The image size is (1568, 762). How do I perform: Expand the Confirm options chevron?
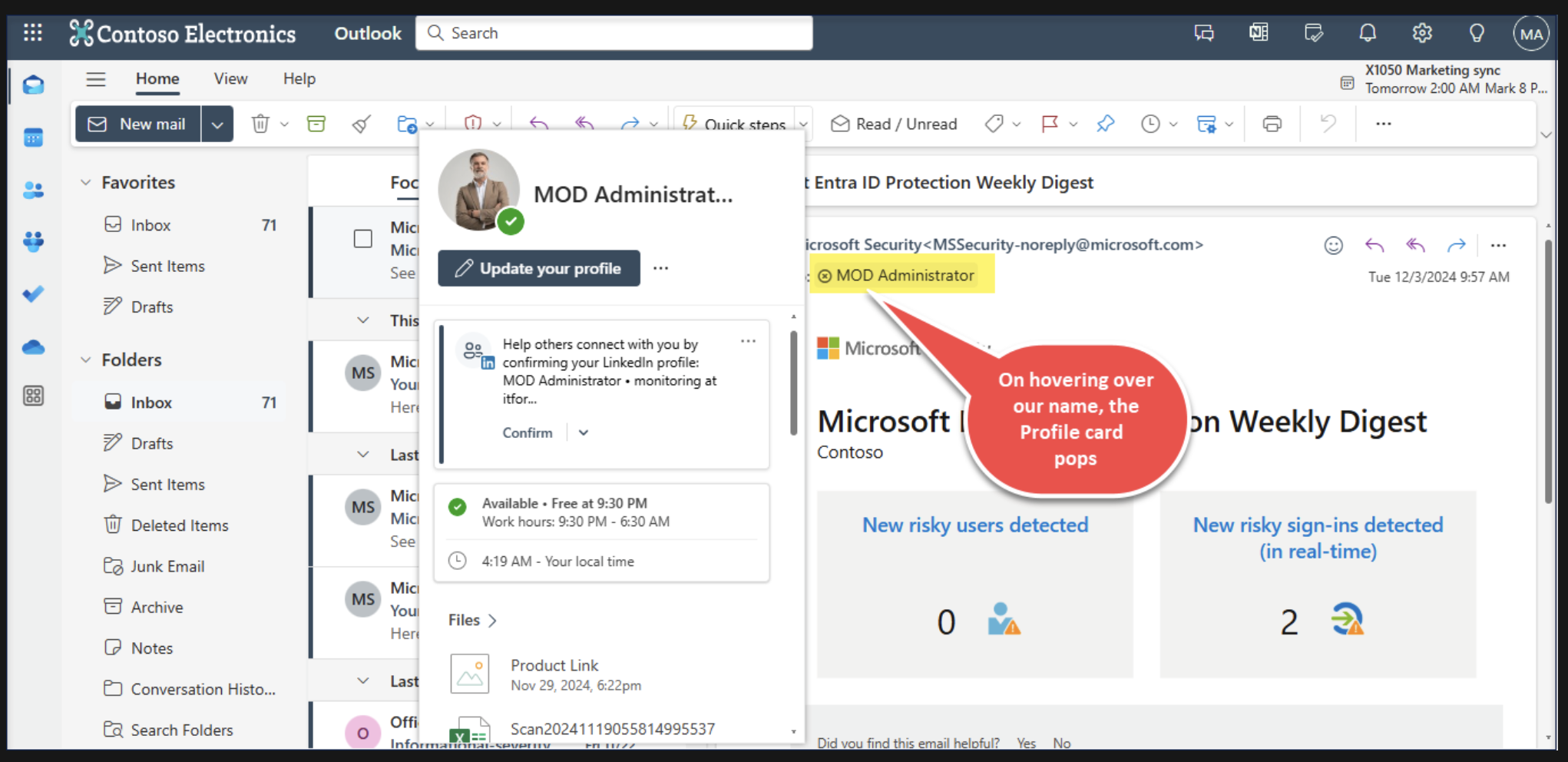pyautogui.click(x=584, y=432)
